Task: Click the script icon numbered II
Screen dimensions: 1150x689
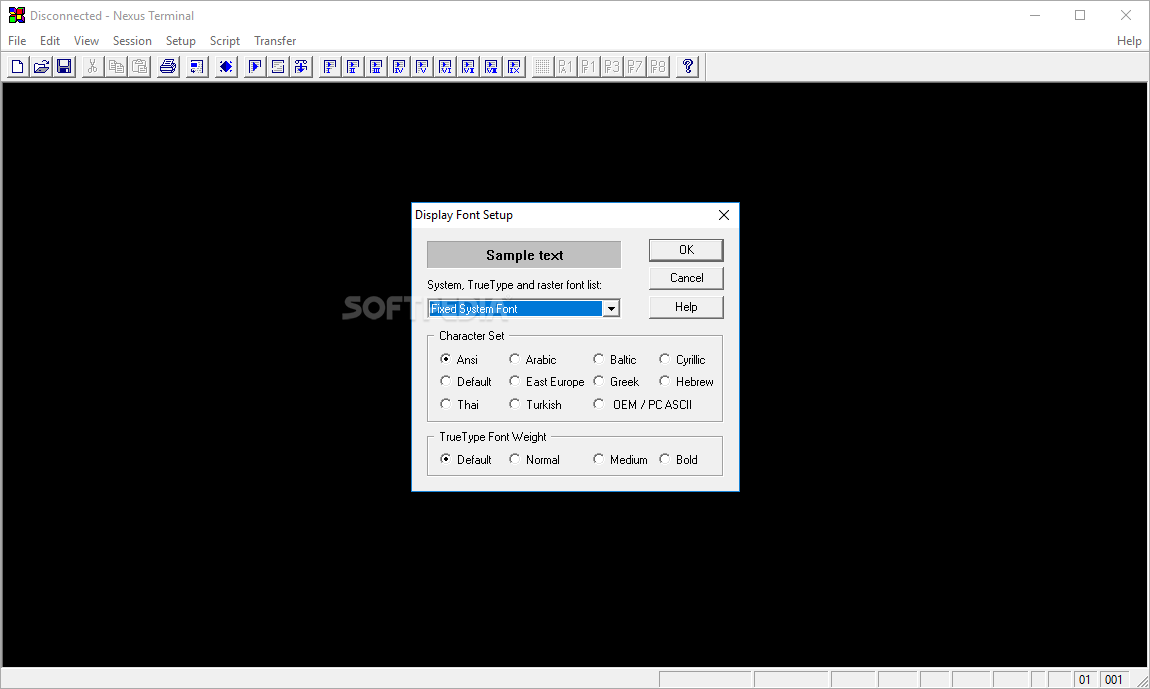Action: [x=353, y=67]
